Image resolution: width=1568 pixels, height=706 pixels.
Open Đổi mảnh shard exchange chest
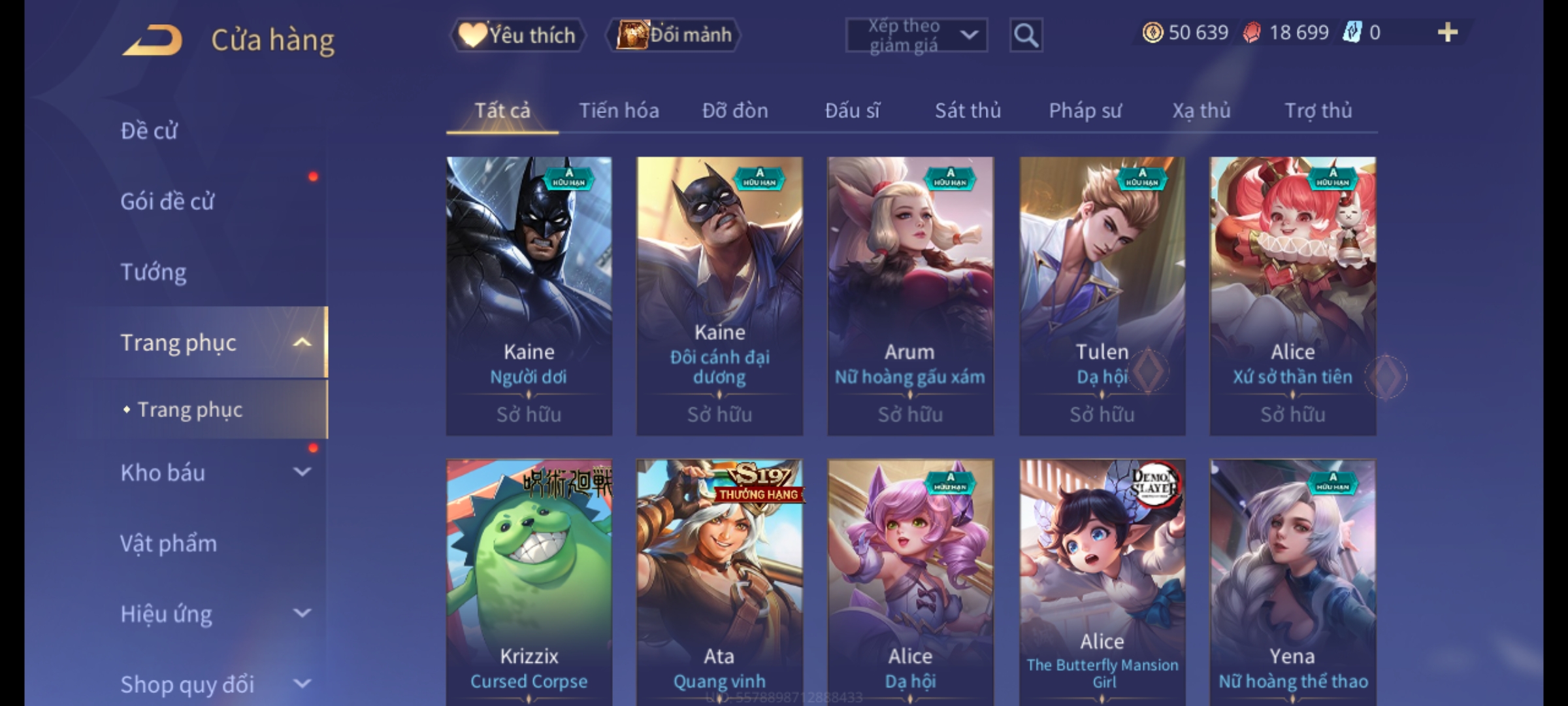click(x=674, y=35)
